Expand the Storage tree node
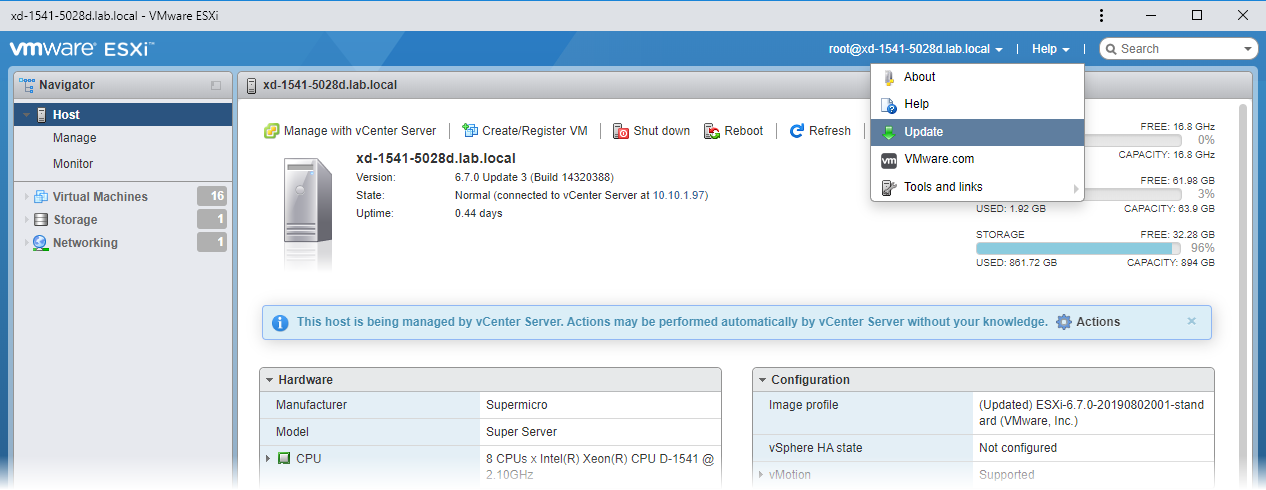The width and height of the screenshot is (1266, 490). click(26, 220)
